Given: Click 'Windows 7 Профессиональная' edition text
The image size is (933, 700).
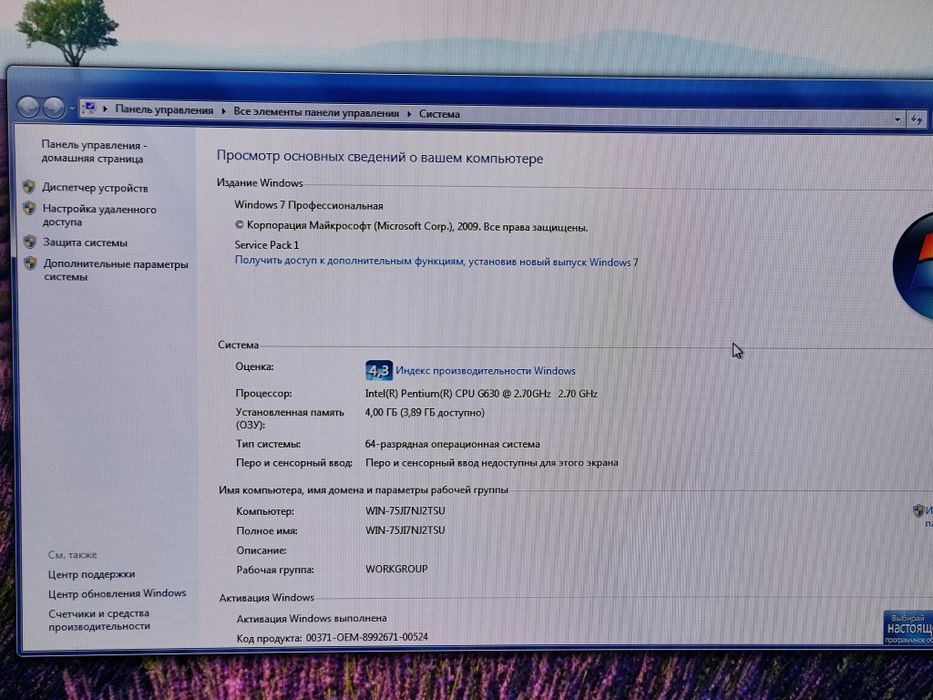Looking at the screenshot, I should click(x=309, y=205).
